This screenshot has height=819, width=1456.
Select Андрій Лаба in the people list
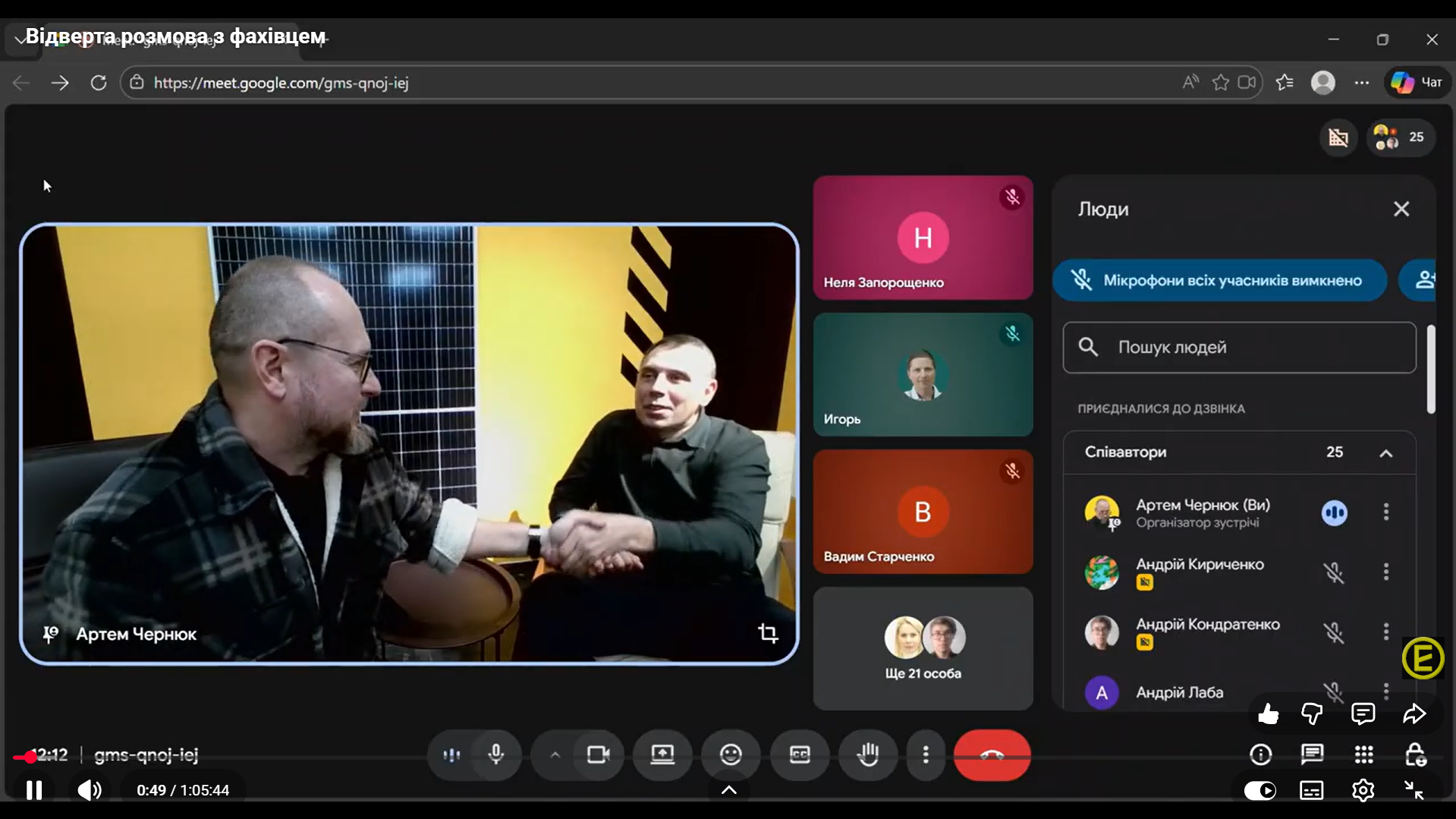pyautogui.click(x=1179, y=692)
